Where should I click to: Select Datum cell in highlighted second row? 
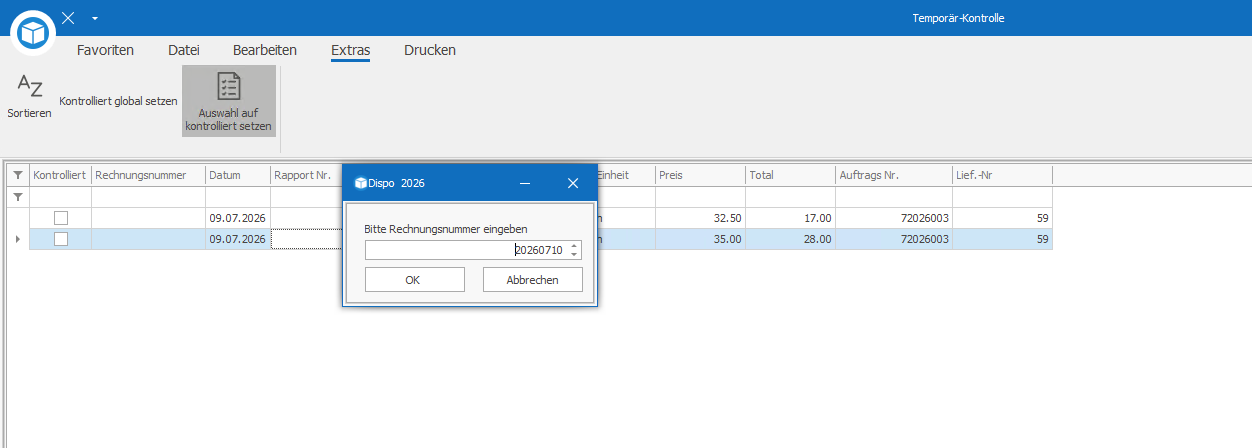(x=238, y=239)
